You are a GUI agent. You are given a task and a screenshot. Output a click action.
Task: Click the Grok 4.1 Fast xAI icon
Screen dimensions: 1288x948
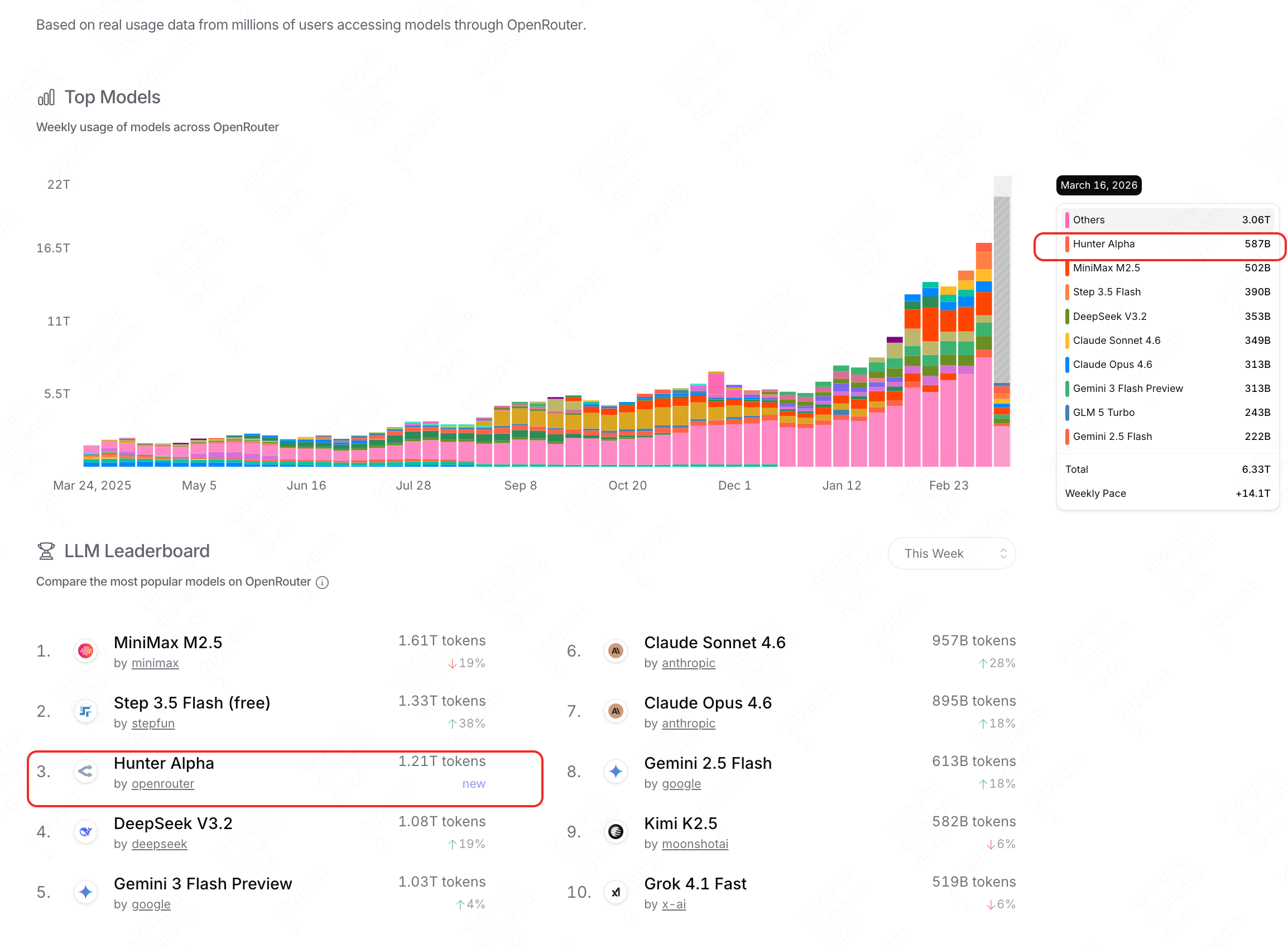click(x=616, y=892)
